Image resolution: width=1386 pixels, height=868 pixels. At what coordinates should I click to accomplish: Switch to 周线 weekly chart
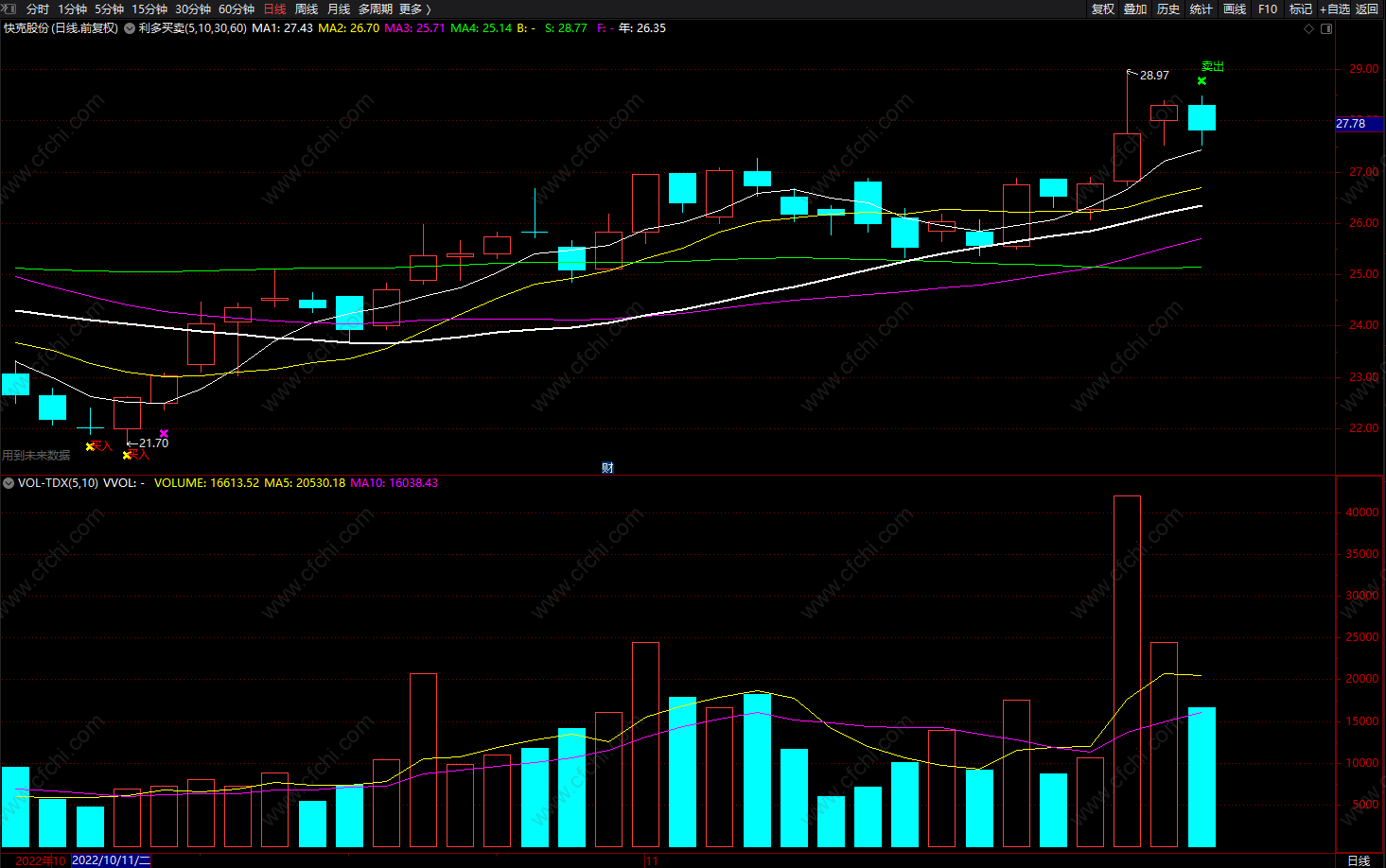pos(307,9)
